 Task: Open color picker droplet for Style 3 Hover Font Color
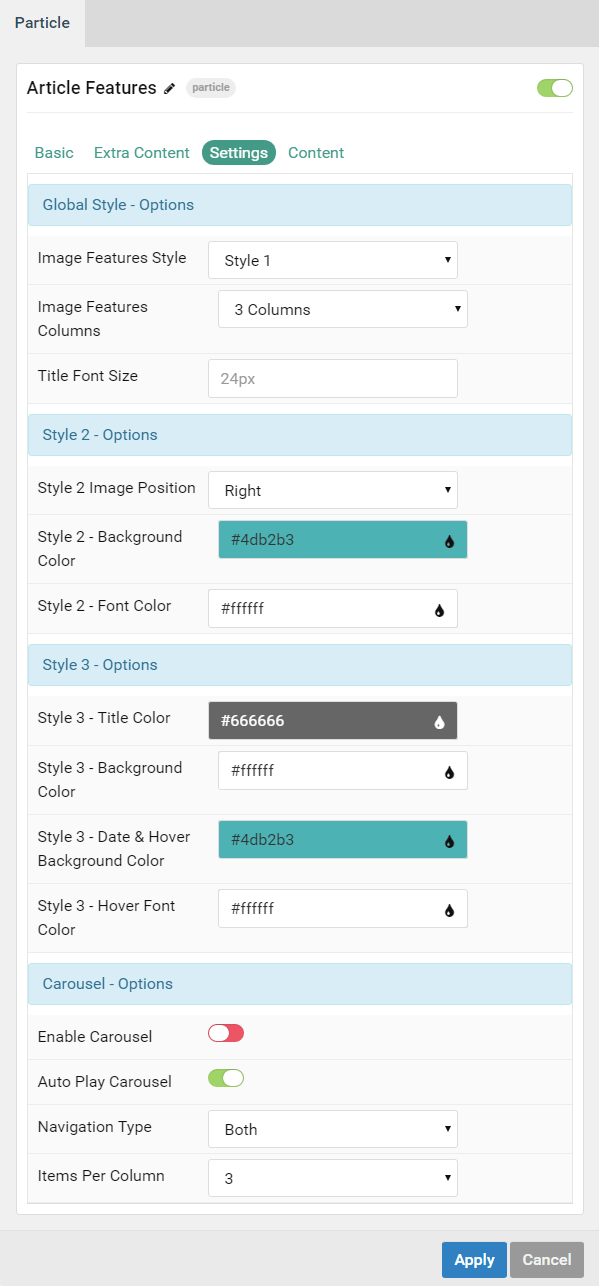(449, 910)
